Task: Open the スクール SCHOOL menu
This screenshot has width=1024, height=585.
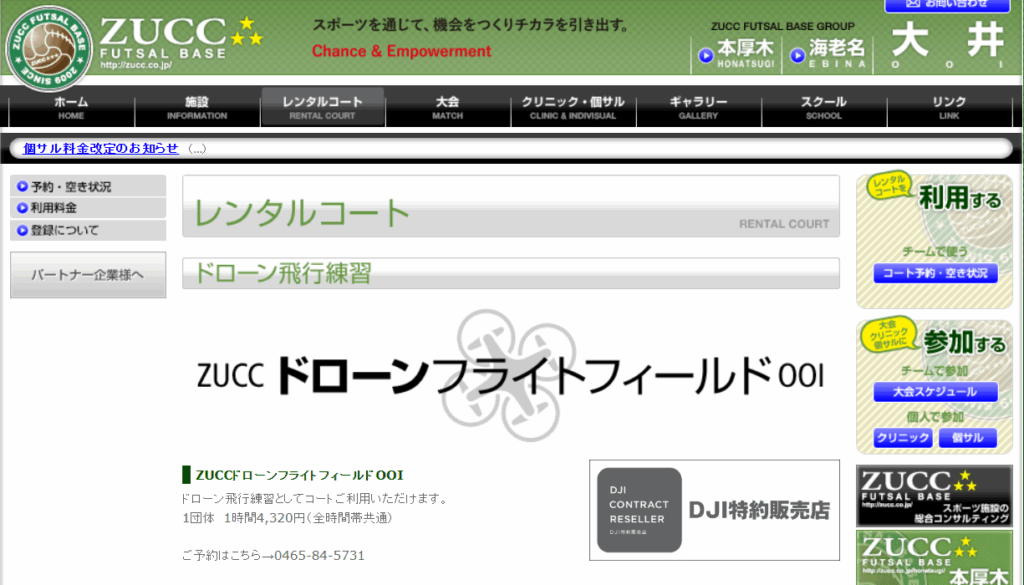Action: [824, 106]
